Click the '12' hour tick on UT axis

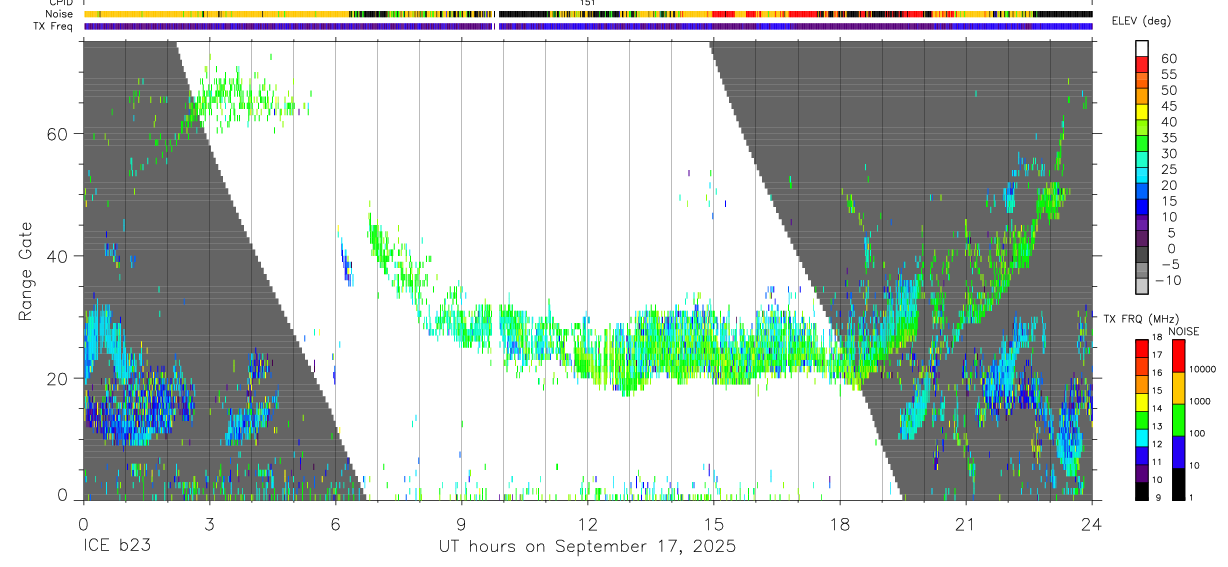pos(587,525)
